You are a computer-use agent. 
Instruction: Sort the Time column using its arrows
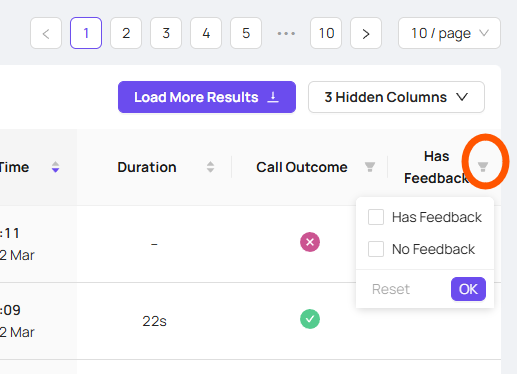55,167
